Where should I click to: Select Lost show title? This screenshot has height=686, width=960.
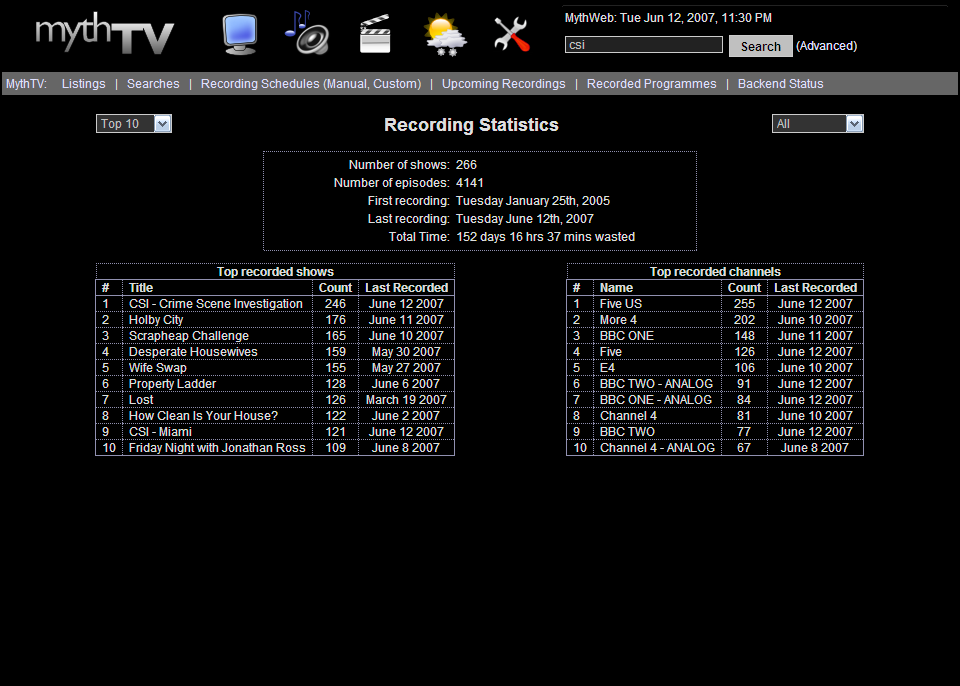coord(141,399)
